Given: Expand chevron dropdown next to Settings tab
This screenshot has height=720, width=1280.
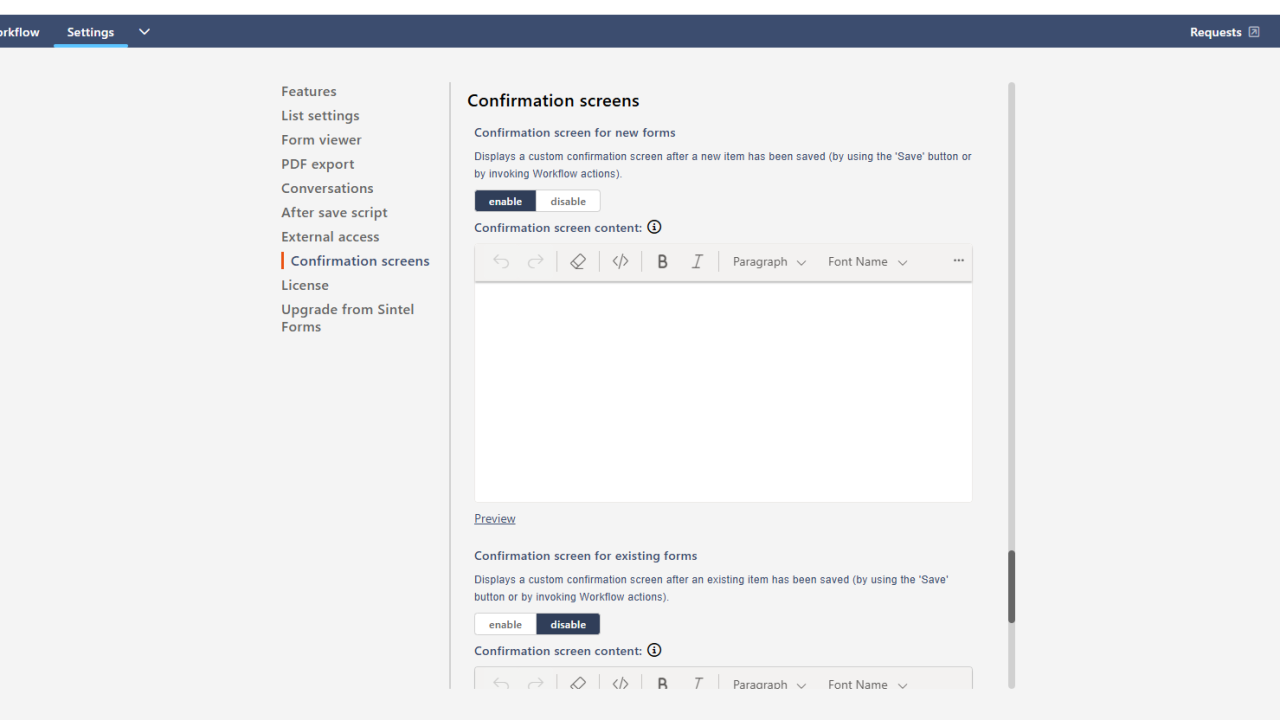Looking at the screenshot, I should (x=144, y=32).
